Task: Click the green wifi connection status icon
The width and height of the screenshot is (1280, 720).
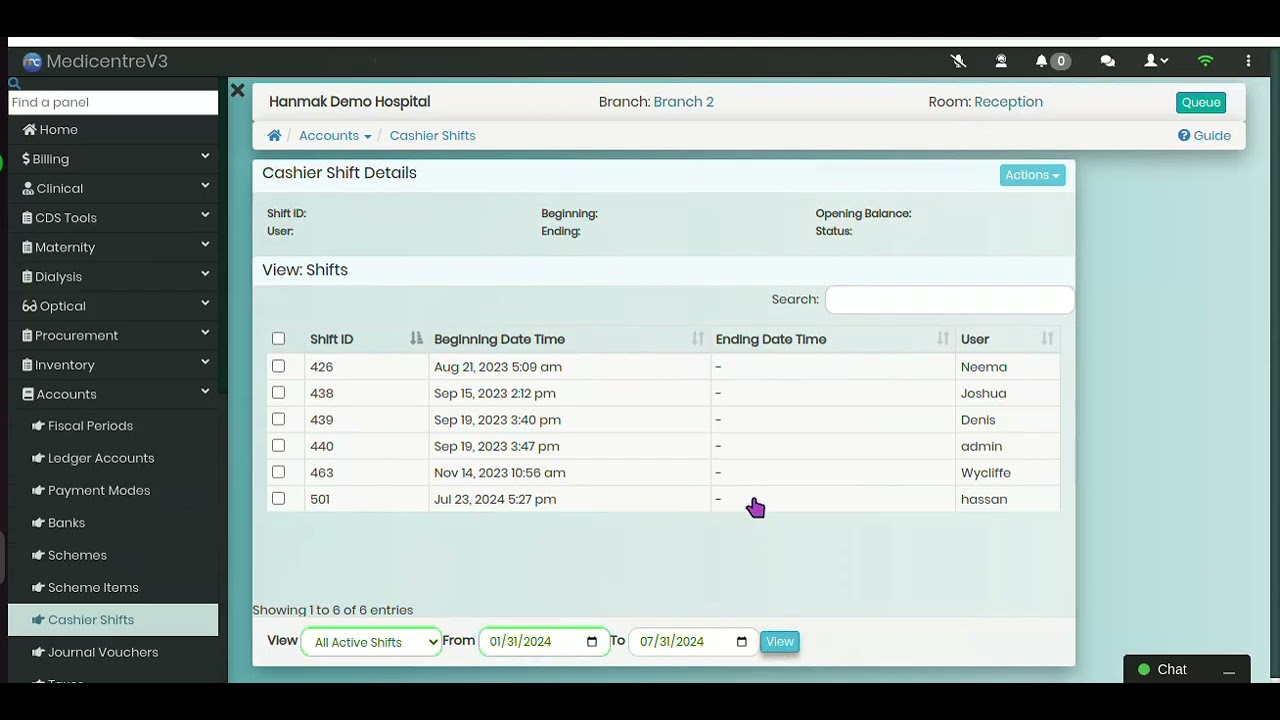Action: [x=1205, y=61]
